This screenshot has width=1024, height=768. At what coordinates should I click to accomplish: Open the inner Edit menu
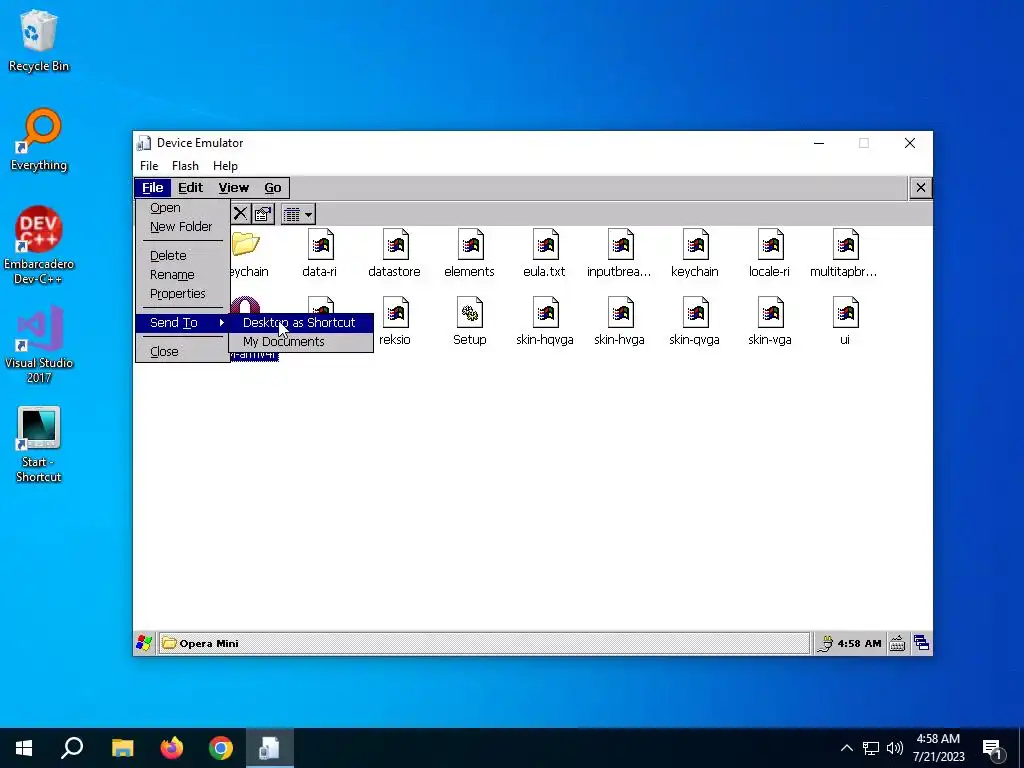(191, 188)
